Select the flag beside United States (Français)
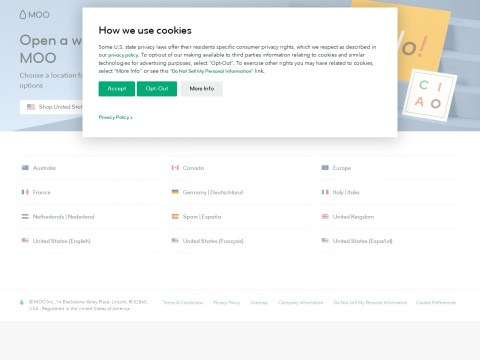This screenshot has width=480, height=360. click(175, 241)
